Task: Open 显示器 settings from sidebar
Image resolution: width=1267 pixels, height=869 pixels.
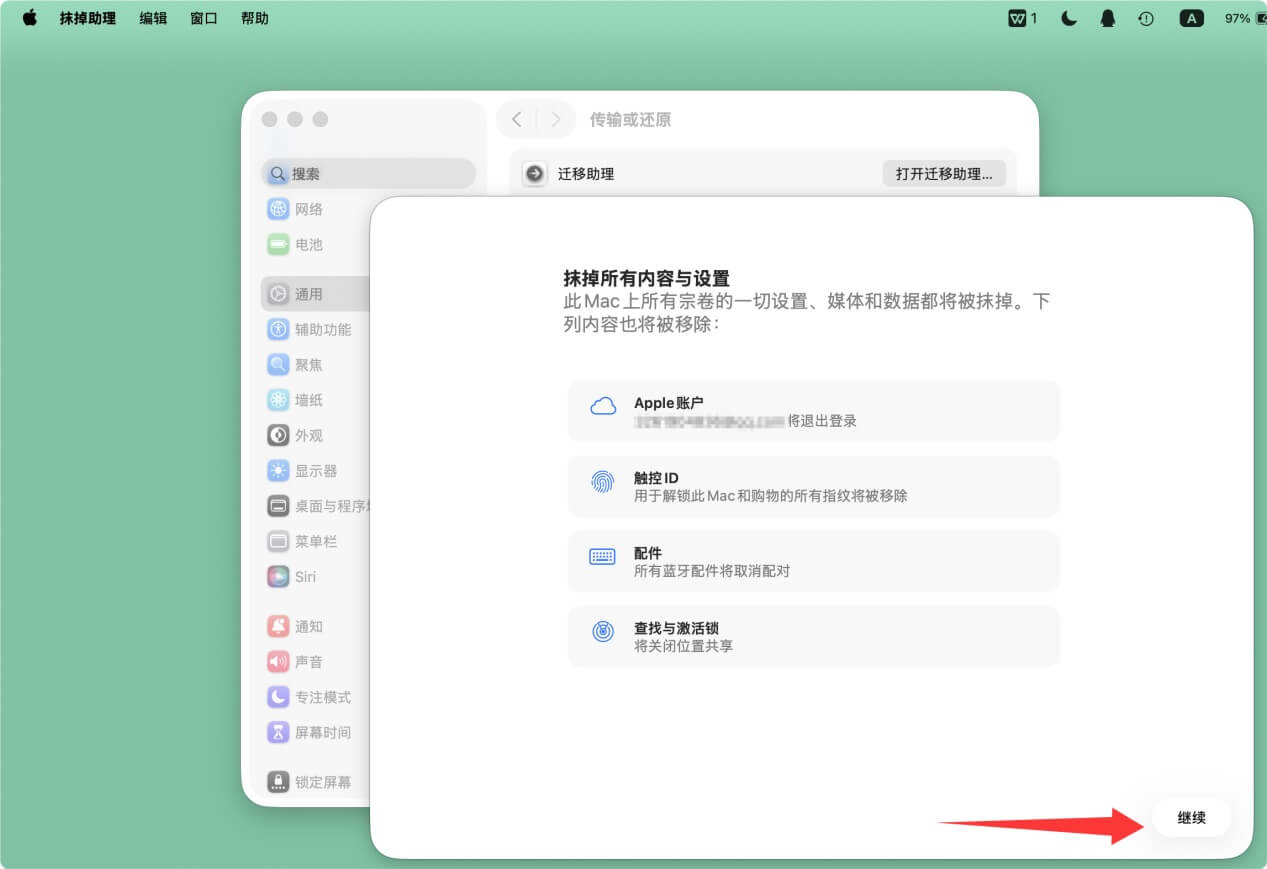Action: [278, 470]
